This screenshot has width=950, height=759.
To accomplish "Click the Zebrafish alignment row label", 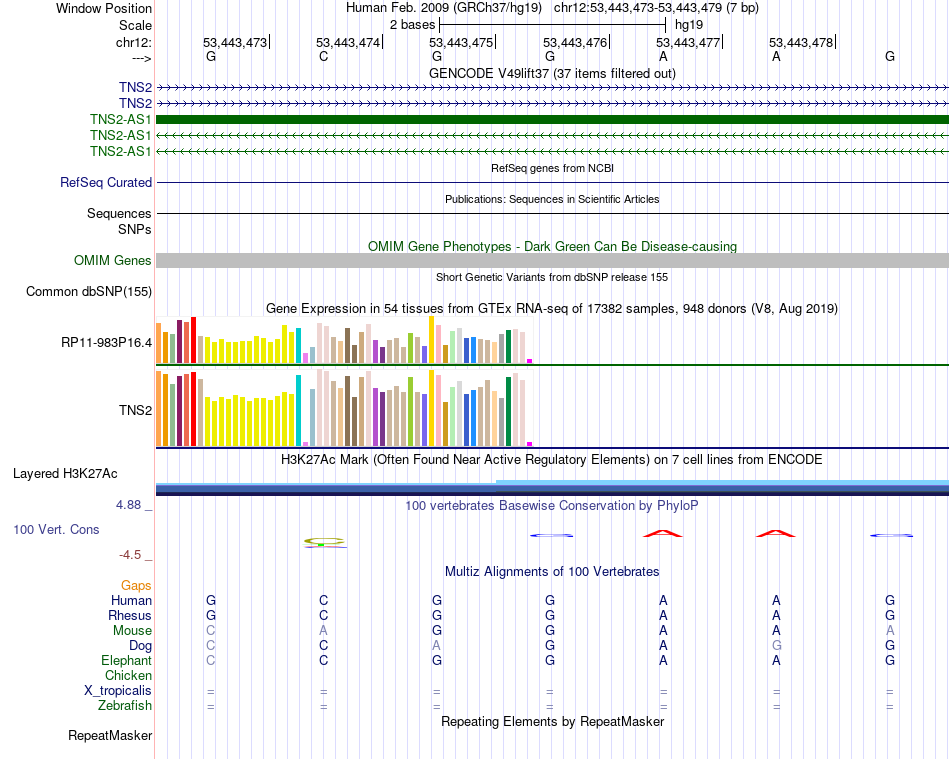I will pos(125,706).
